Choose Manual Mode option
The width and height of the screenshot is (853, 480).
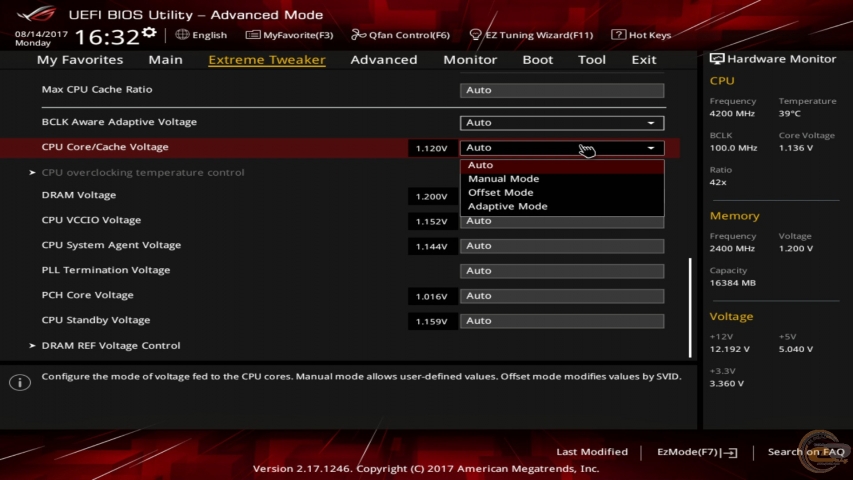(x=562, y=179)
